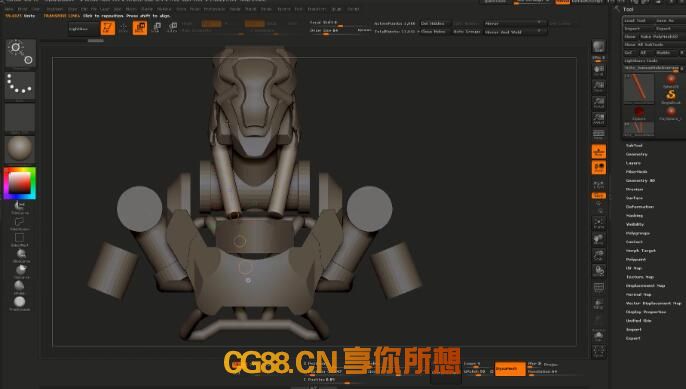Select the SimpleBrush S tool icon
This screenshot has height=389, width=686.
671,96
